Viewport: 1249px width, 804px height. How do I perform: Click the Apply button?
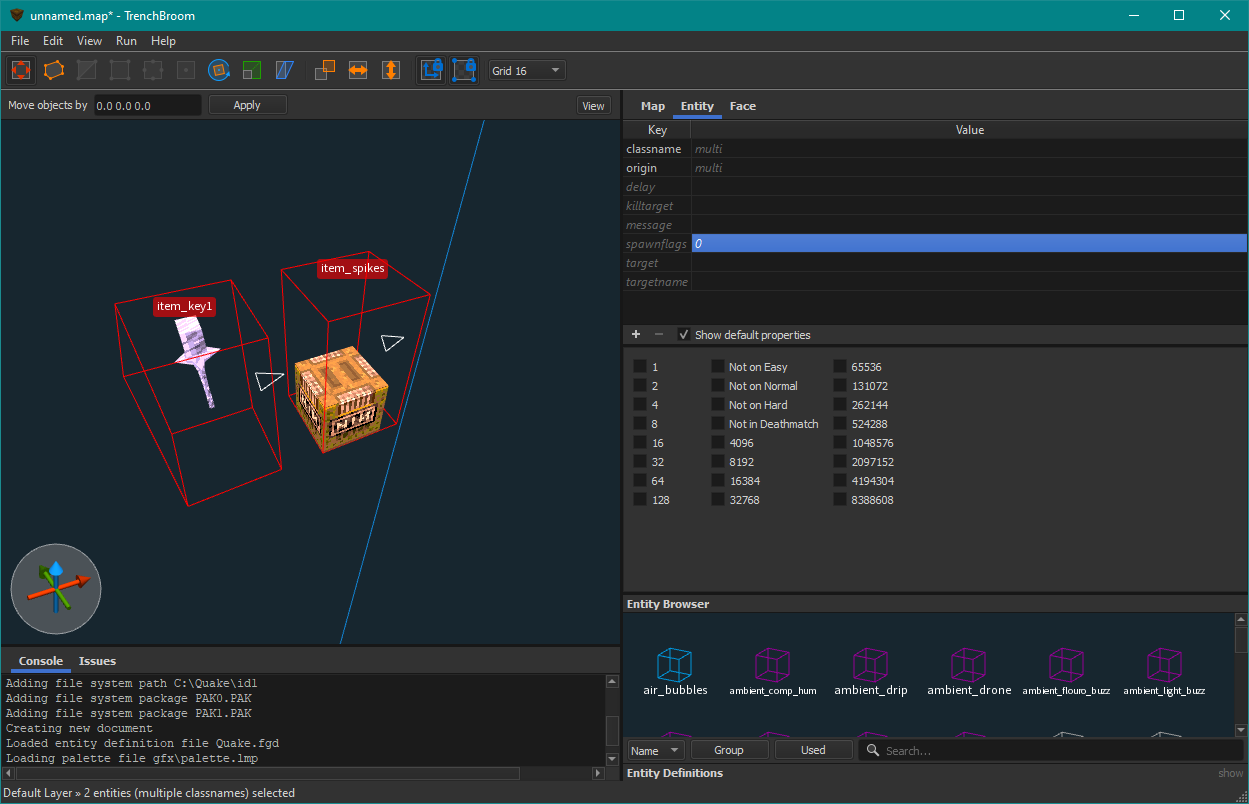(x=247, y=105)
